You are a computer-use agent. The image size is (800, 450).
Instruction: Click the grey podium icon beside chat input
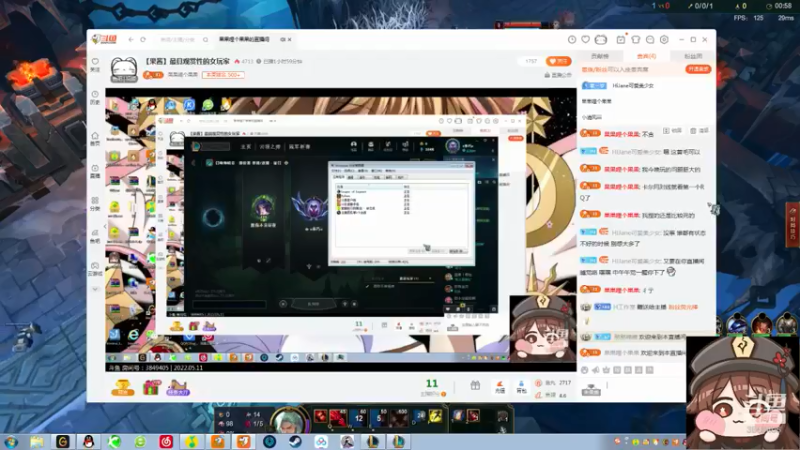click(591, 390)
